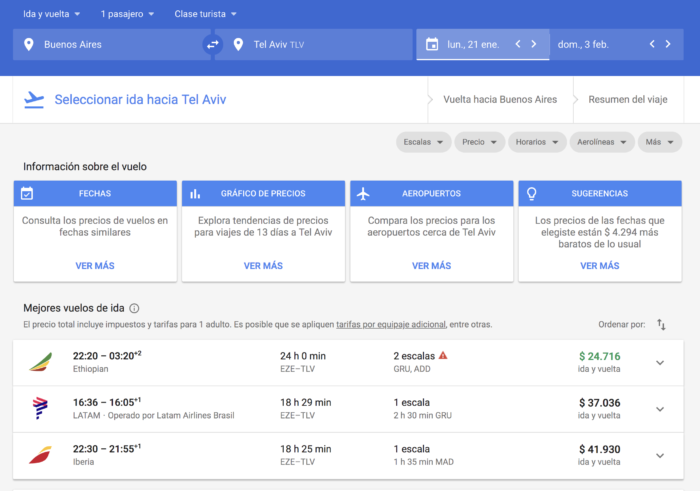700x491 pixels.
Task: Click VER MÁS under Gráfico de precios
Action: coord(263,266)
